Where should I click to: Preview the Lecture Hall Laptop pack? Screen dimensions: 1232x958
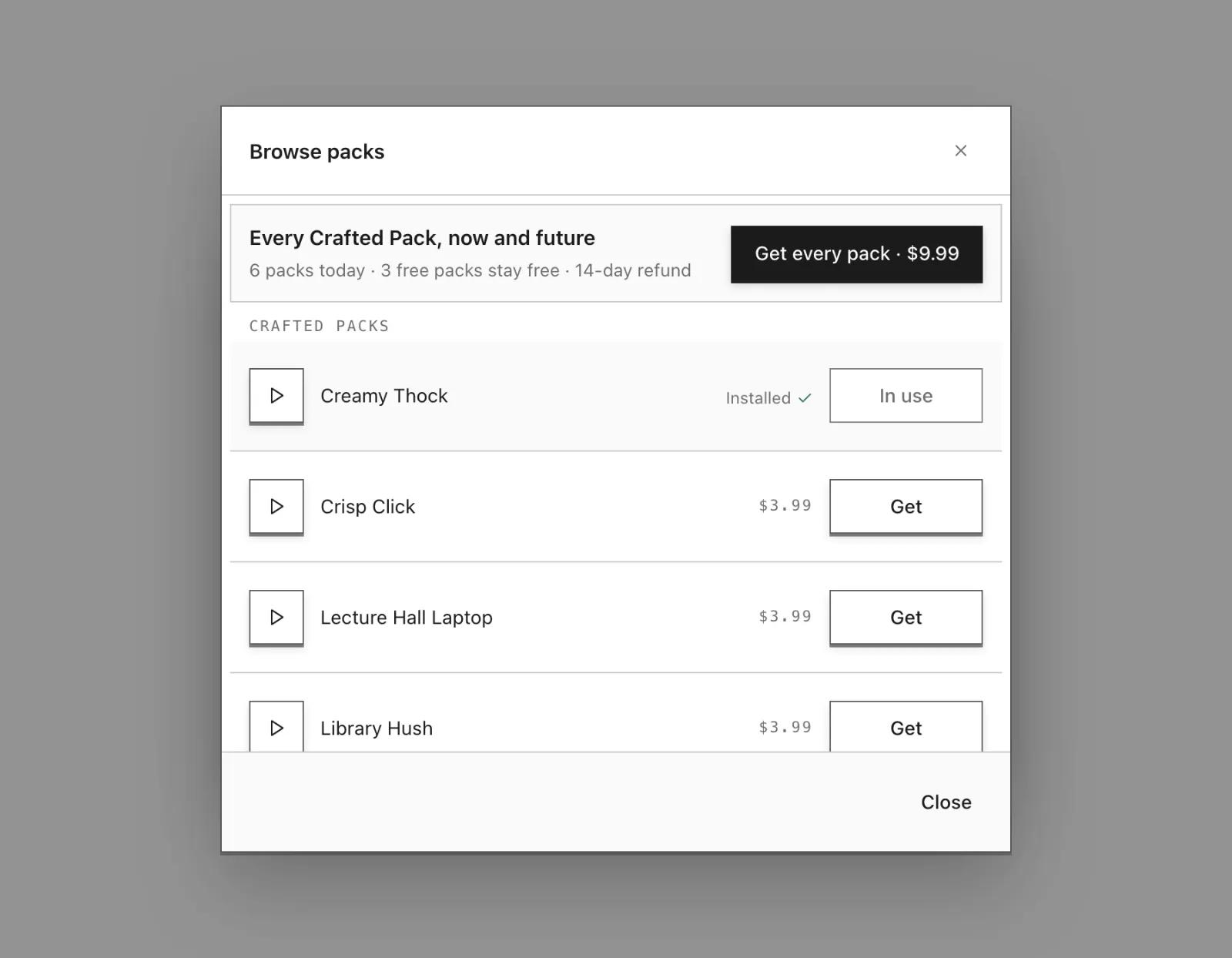point(276,618)
